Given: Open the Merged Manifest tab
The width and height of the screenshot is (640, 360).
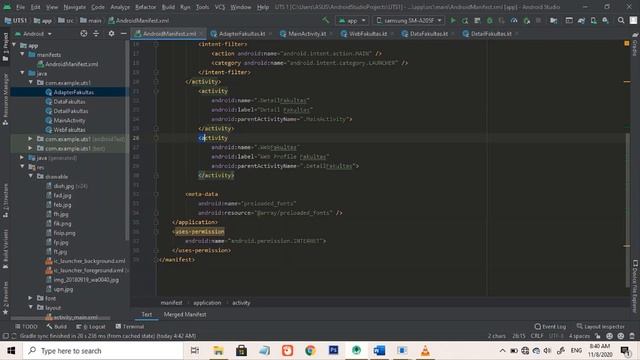Looking at the screenshot, I should tap(185, 315).
